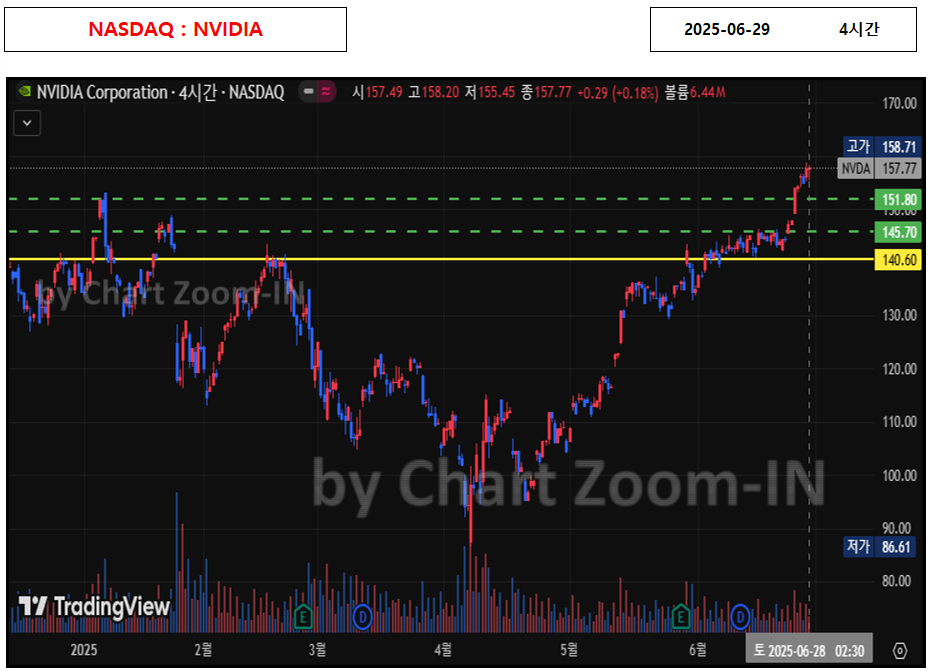Click the 2월 label on time axis

click(x=203, y=650)
